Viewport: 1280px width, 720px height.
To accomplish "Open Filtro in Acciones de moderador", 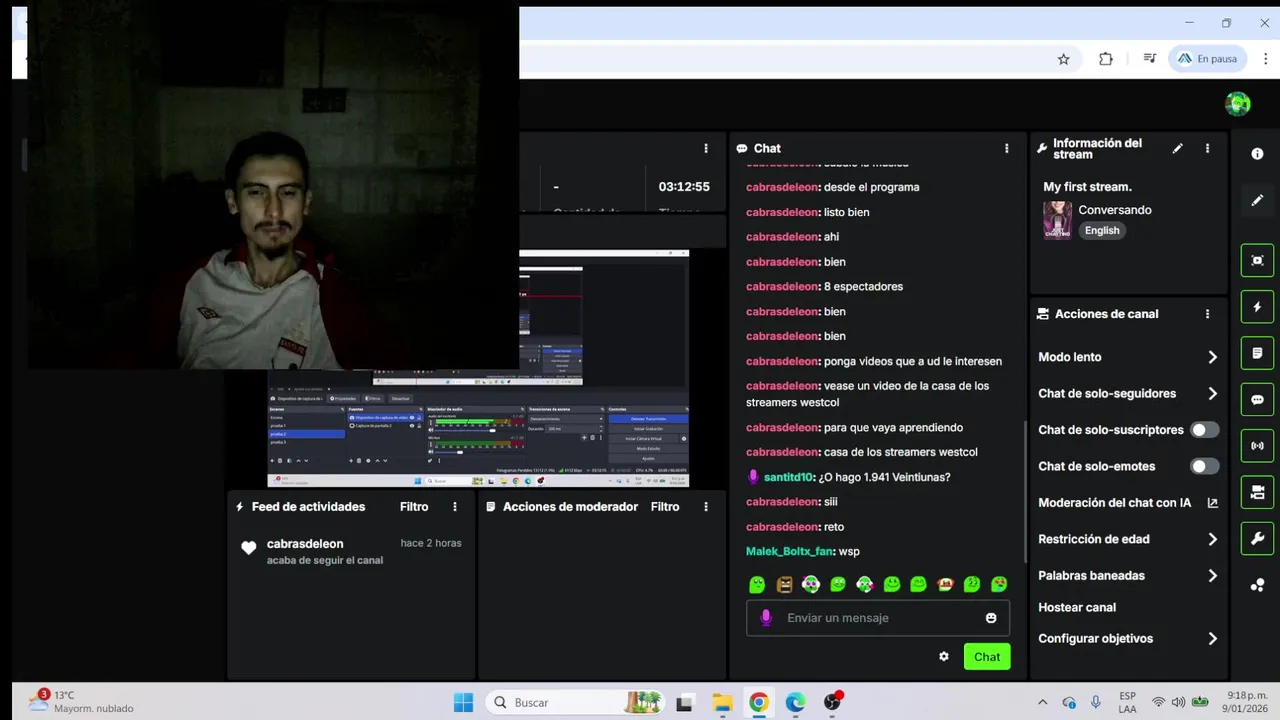I will tap(665, 507).
